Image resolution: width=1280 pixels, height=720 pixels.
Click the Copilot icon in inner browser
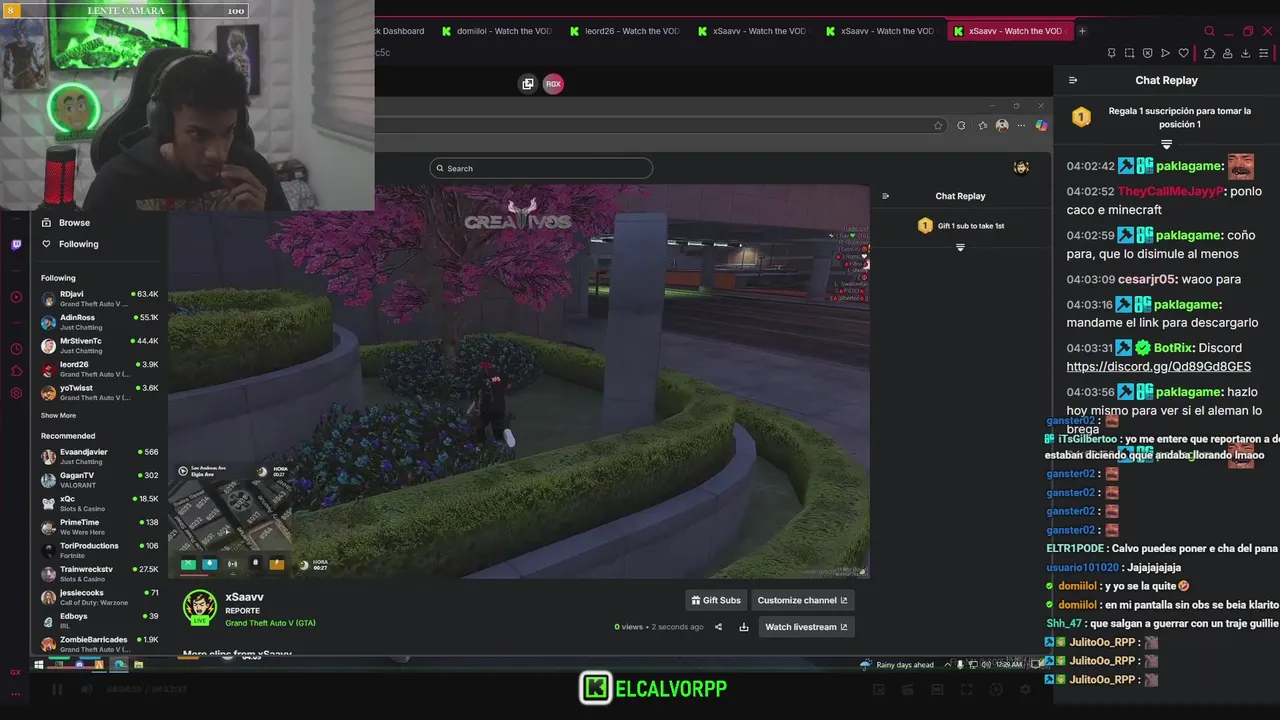pyautogui.click(x=1041, y=125)
